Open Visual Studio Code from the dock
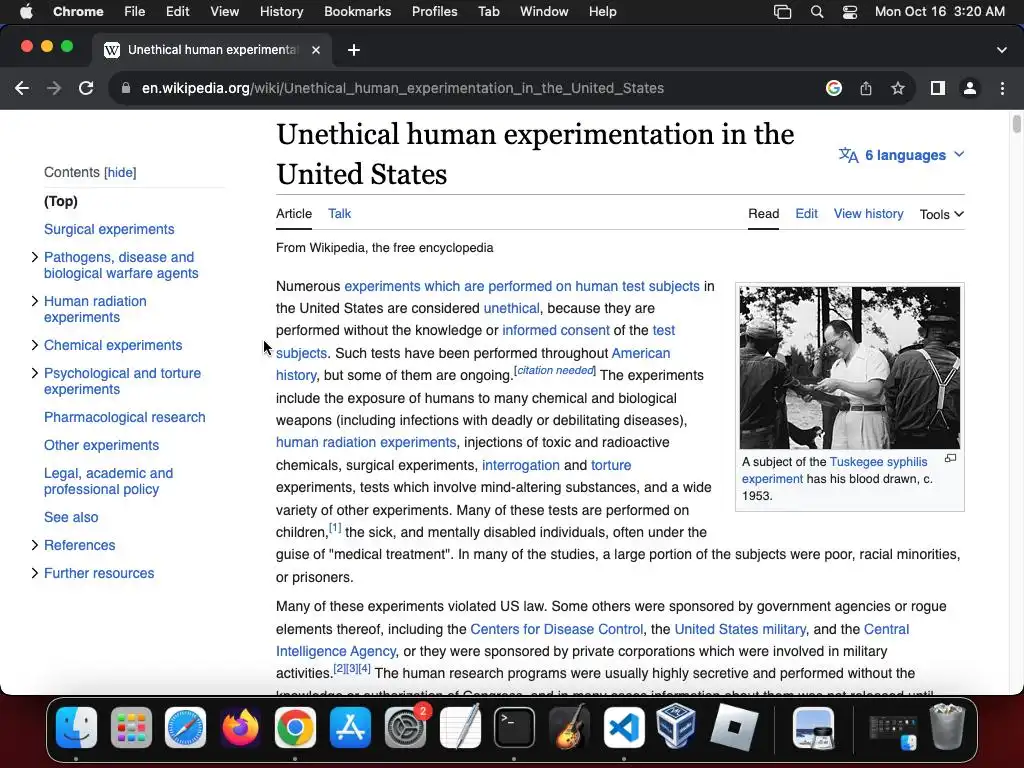The width and height of the screenshot is (1024, 768). click(x=624, y=727)
